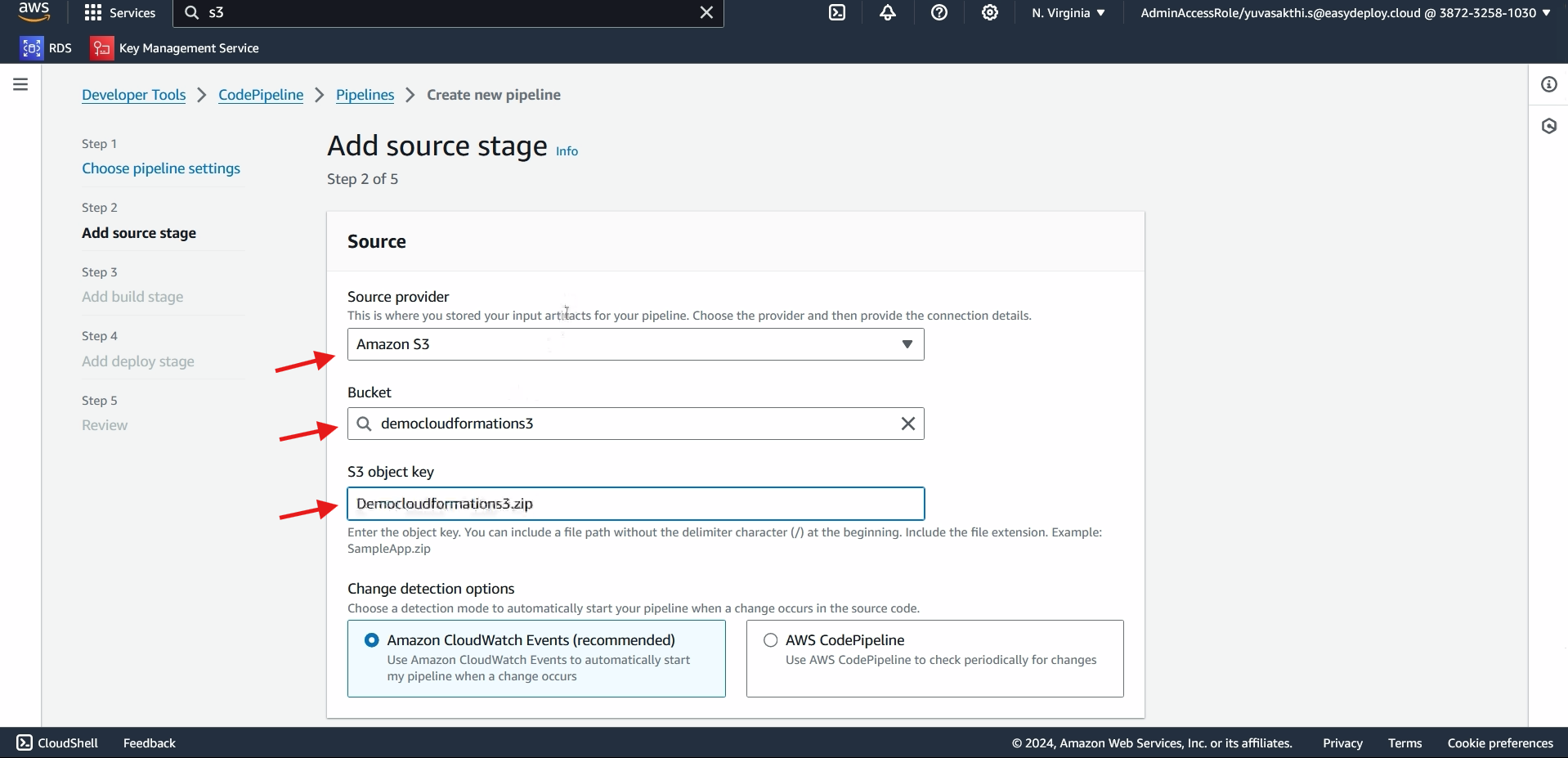1568x758 pixels.
Task: Open Key Management Service shortcut icon
Action: (x=101, y=48)
